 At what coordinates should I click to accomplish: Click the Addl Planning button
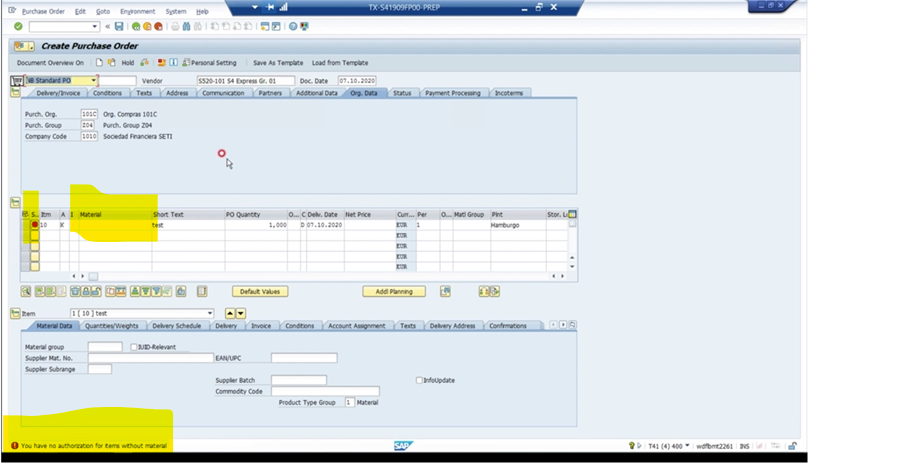click(394, 292)
